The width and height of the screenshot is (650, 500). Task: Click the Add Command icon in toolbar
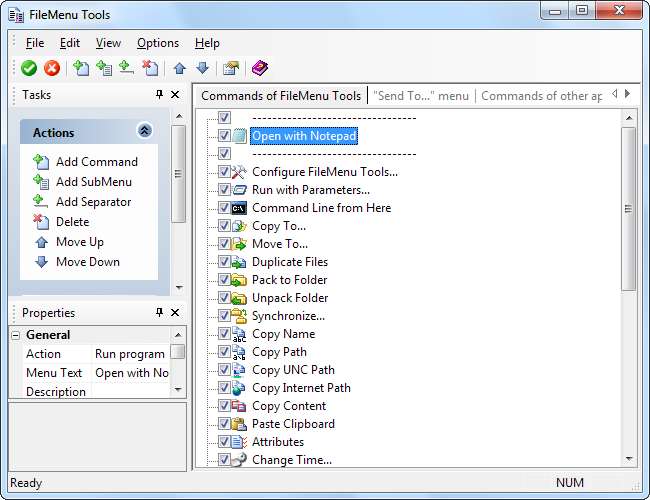(81, 68)
